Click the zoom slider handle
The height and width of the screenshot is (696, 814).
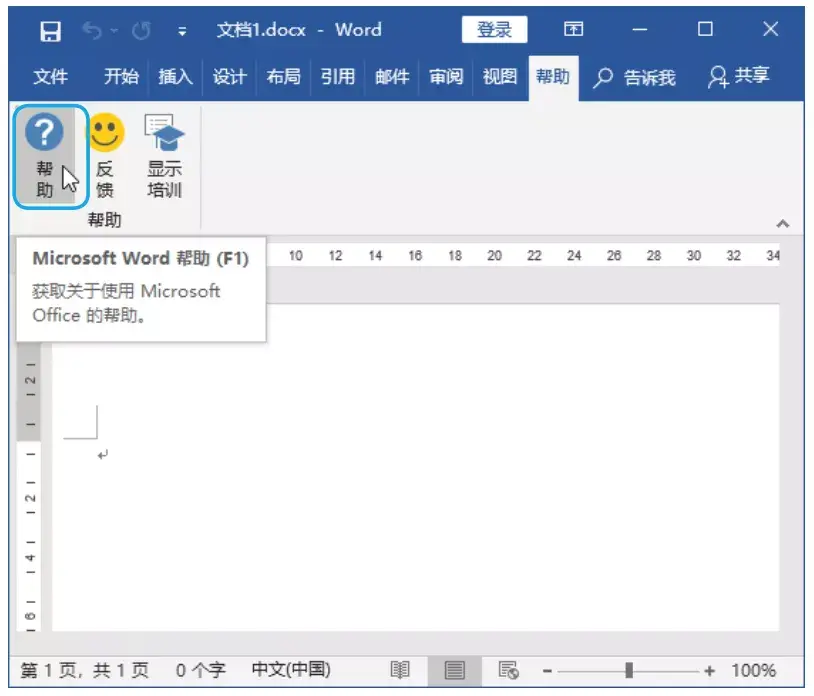coord(628,668)
